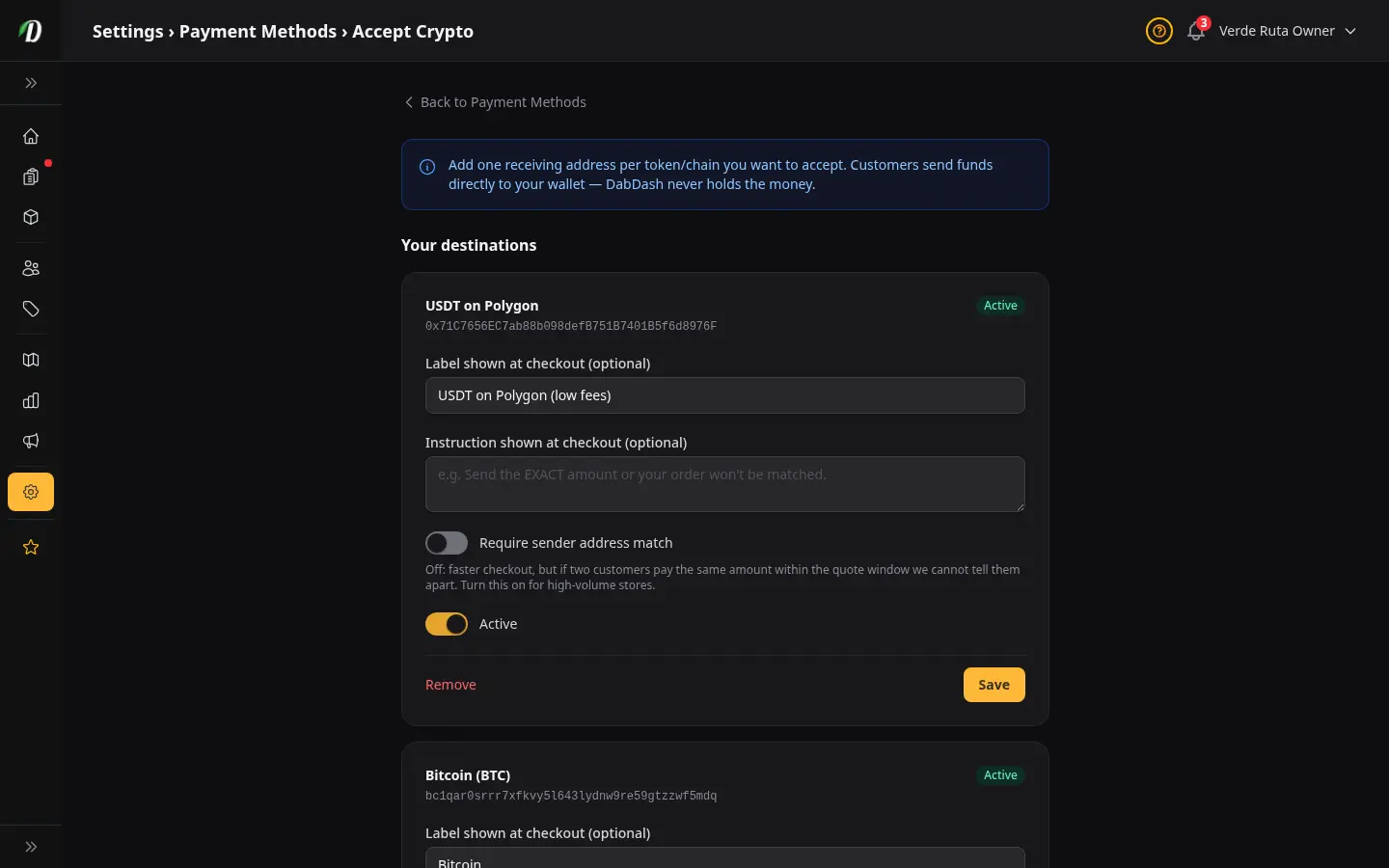
Task: Open the Home icon in the sidebar
Action: click(31, 136)
